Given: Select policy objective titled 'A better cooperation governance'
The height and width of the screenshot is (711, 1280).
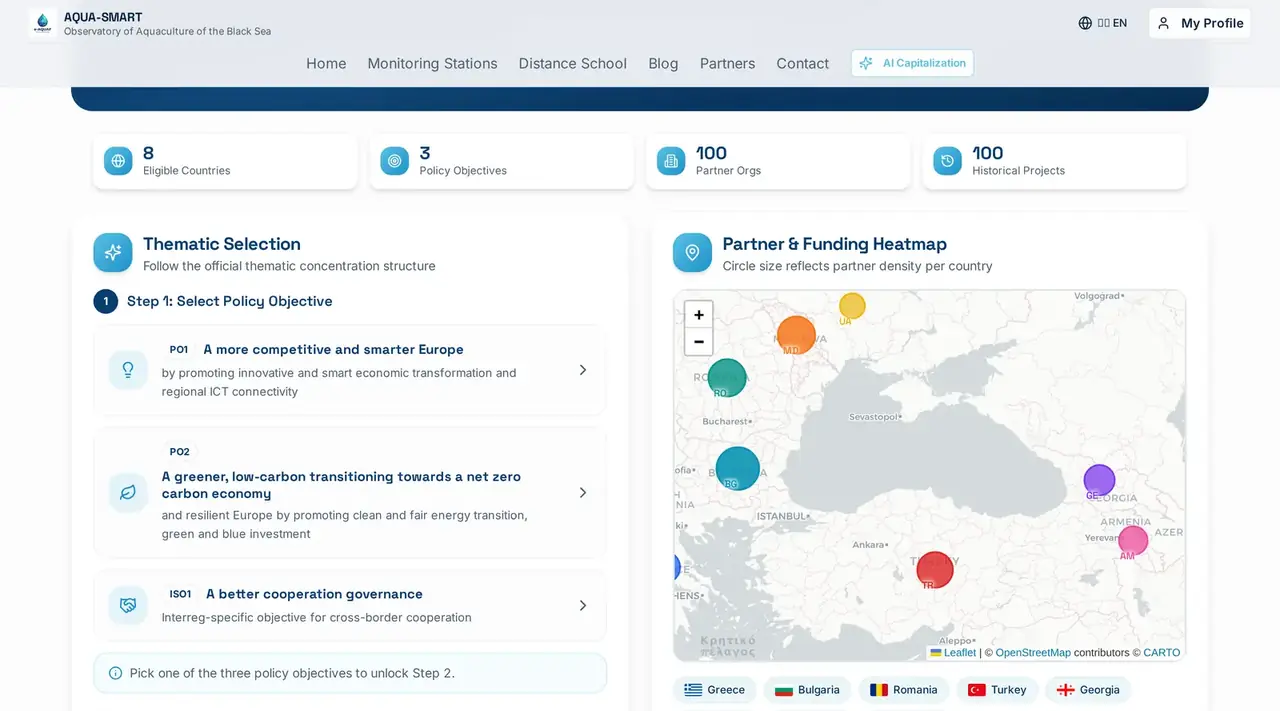Looking at the screenshot, I should [x=350, y=605].
